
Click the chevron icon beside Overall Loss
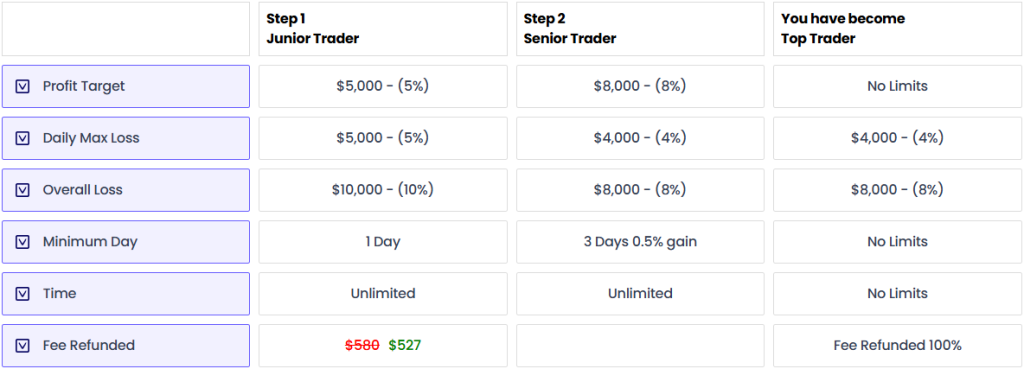click(23, 190)
